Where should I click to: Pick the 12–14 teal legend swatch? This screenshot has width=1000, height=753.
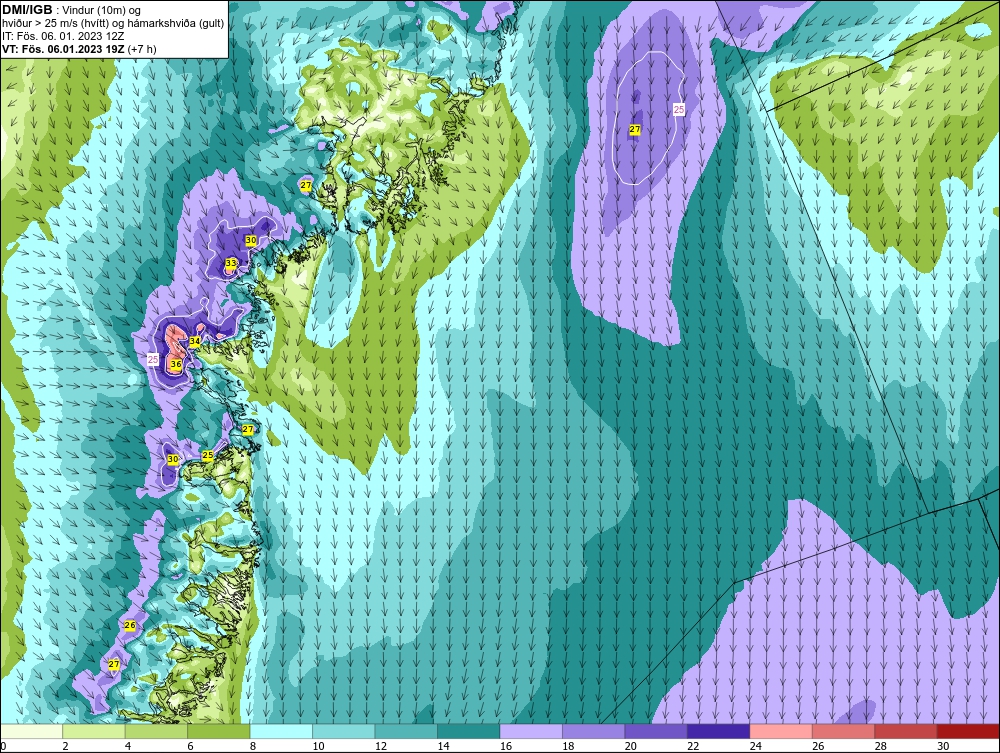tap(406, 731)
